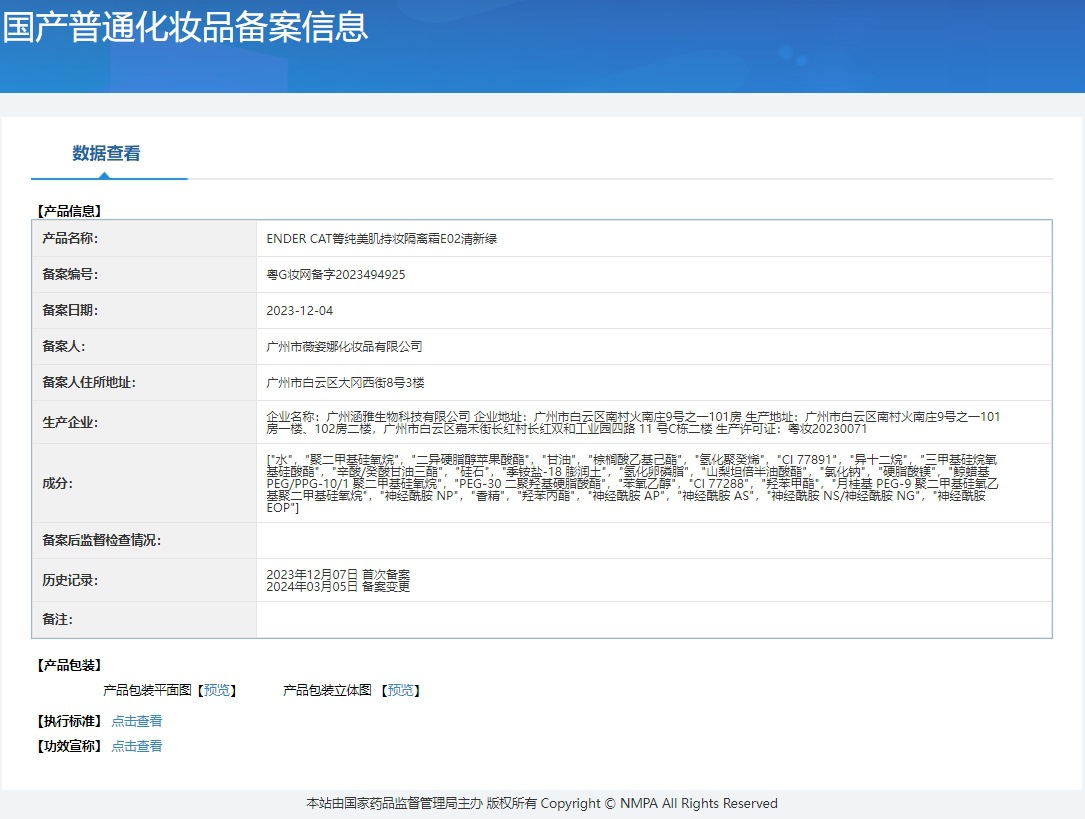The image size is (1085, 819).
Task: Click the 生产企业 value text
Action: coord(633,423)
